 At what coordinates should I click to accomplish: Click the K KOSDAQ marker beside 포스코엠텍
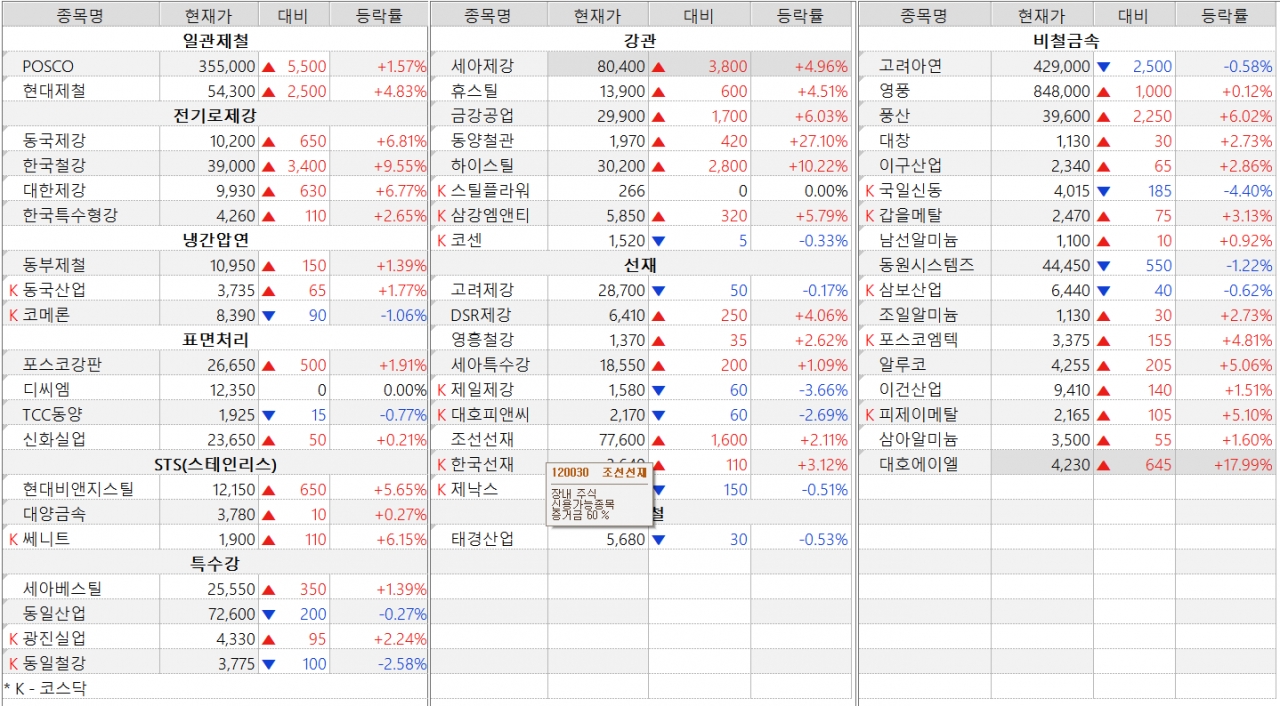870,340
